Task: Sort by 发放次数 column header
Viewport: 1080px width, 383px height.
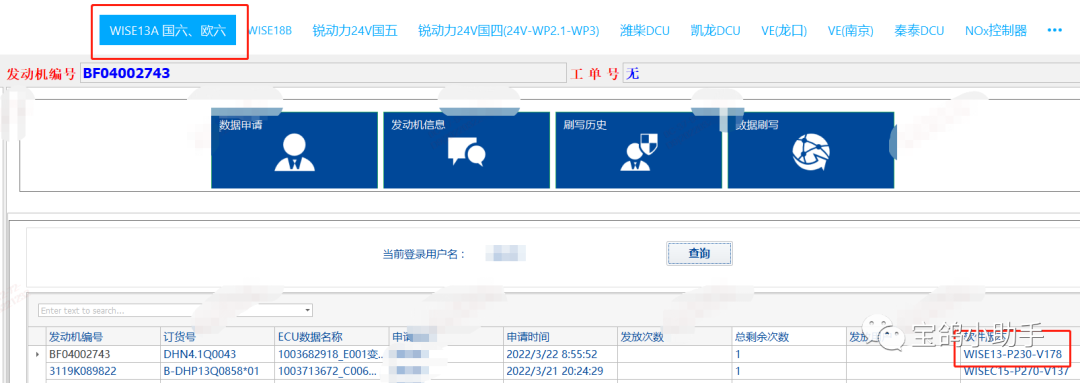Action: click(x=675, y=337)
